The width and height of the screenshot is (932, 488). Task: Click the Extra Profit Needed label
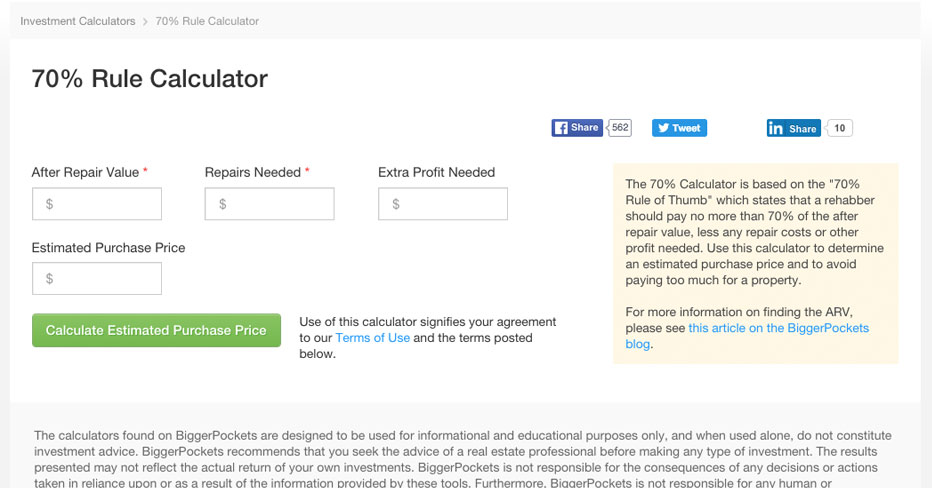coord(436,172)
